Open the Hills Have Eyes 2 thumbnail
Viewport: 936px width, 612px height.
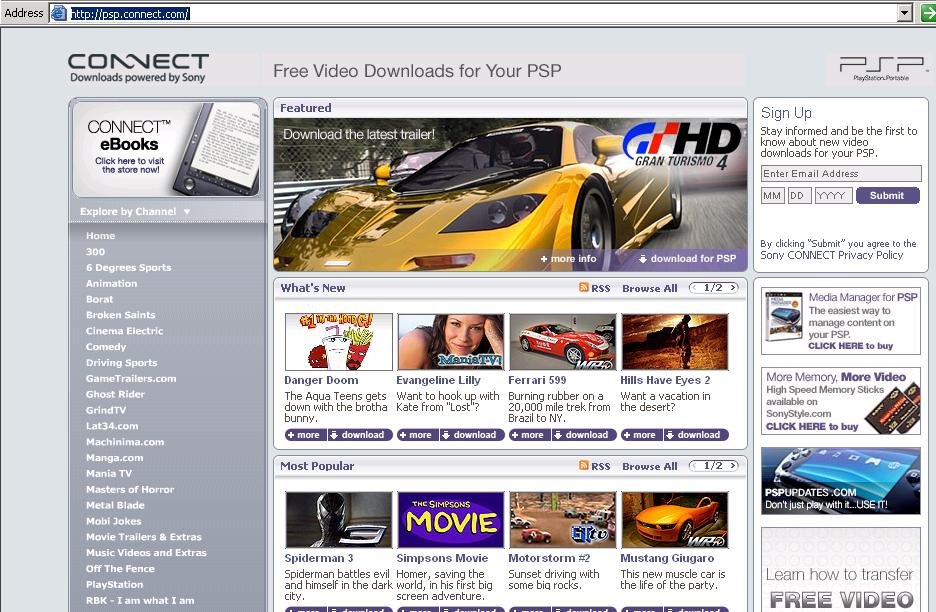[675, 342]
